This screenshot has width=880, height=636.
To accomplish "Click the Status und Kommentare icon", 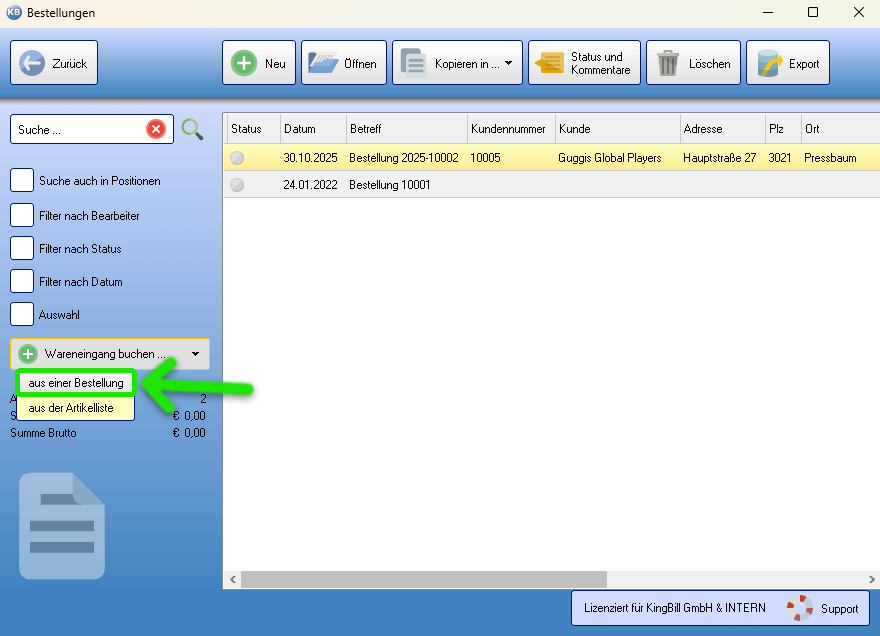I will pos(549,63).
